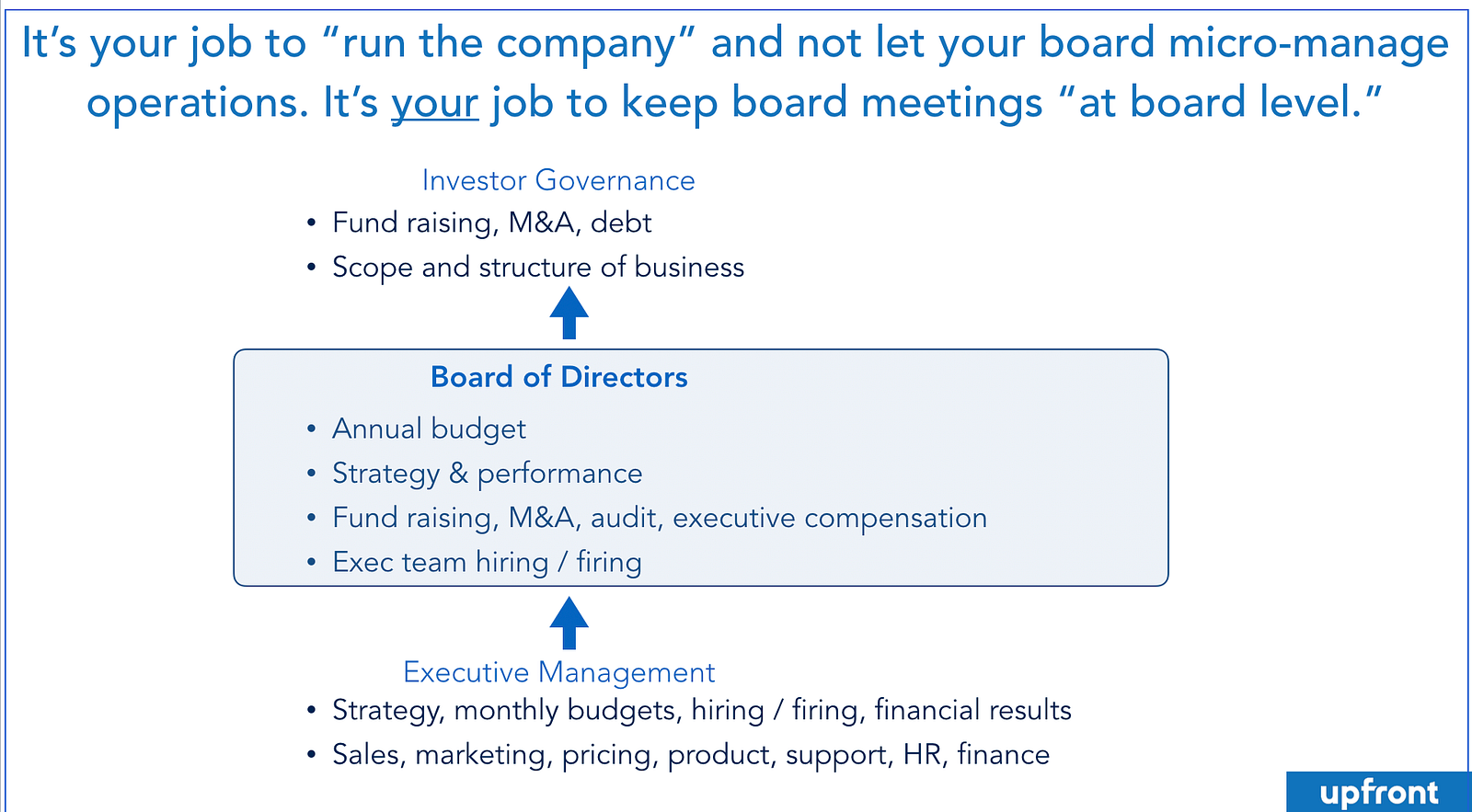The height and width of the screenshot is (812, 1472).
Task: Click the bullet dot before Sales, marketing
Action: click(x=312, y=755)
